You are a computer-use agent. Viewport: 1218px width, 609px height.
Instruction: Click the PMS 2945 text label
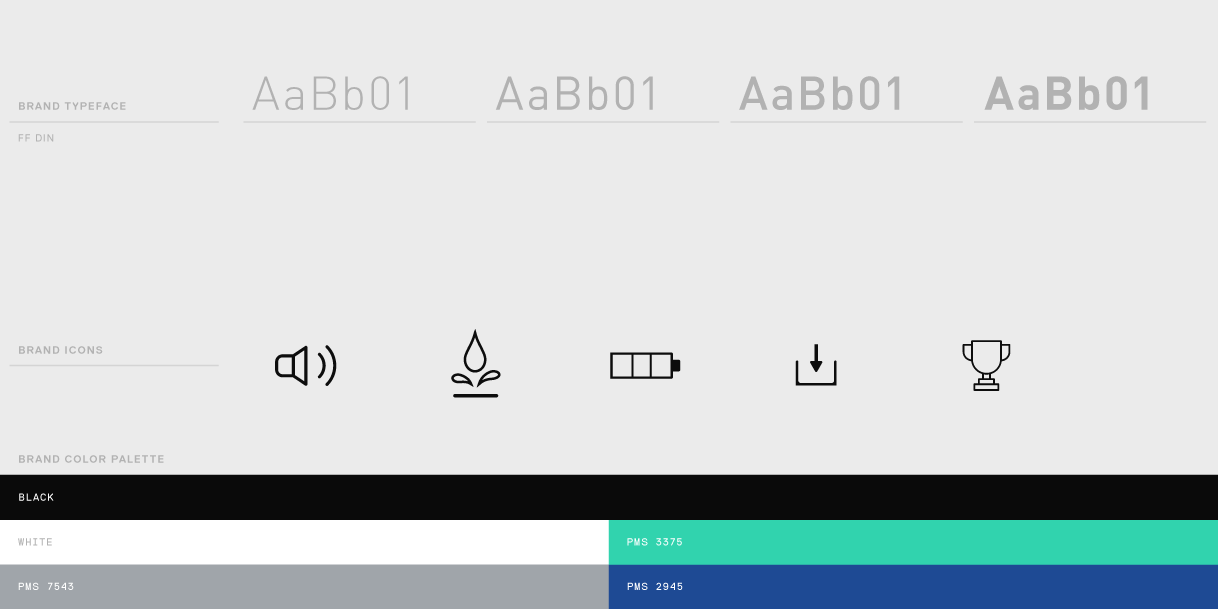[x=655, y=587]
